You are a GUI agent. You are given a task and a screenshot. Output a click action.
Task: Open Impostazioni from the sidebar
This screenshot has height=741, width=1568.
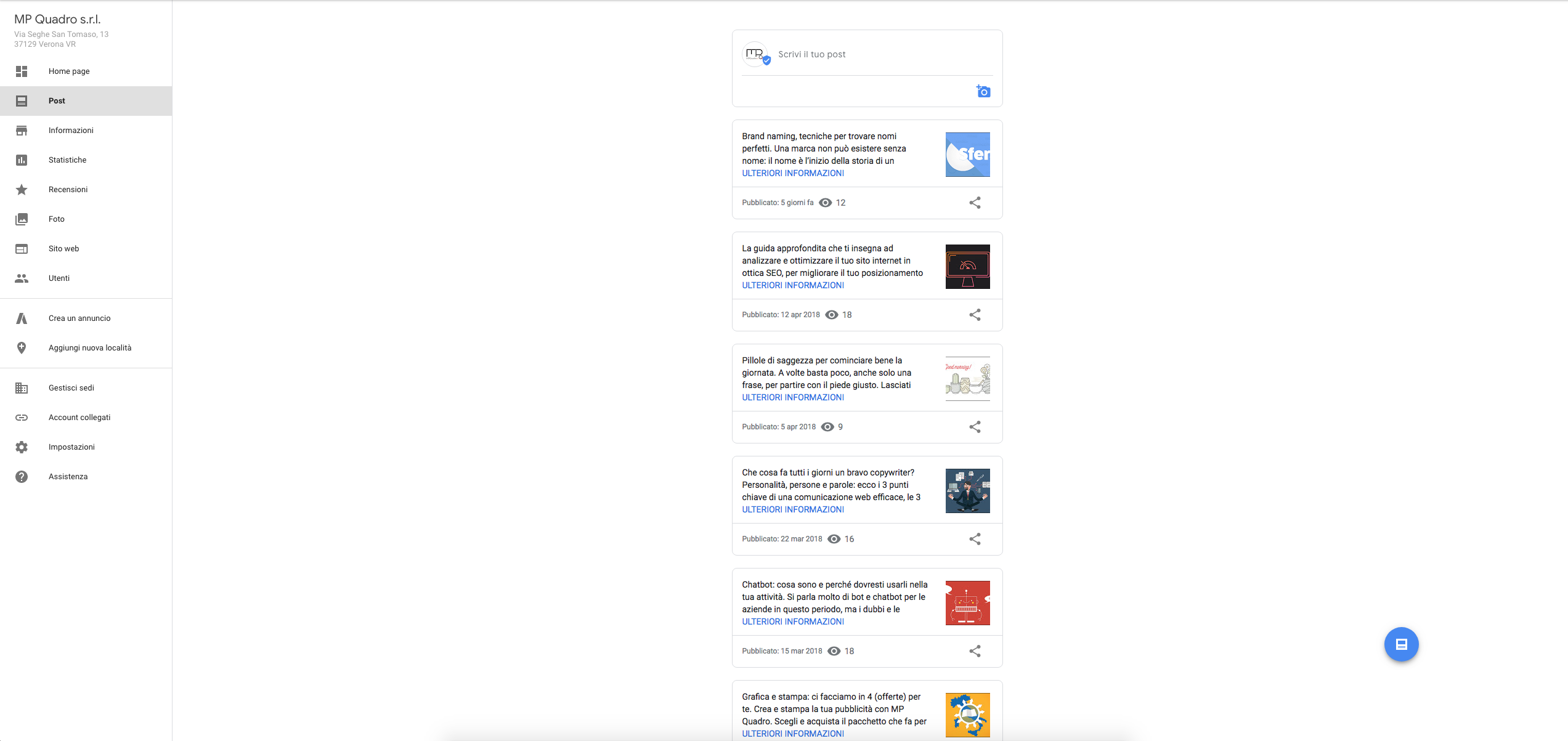(86, 447)
